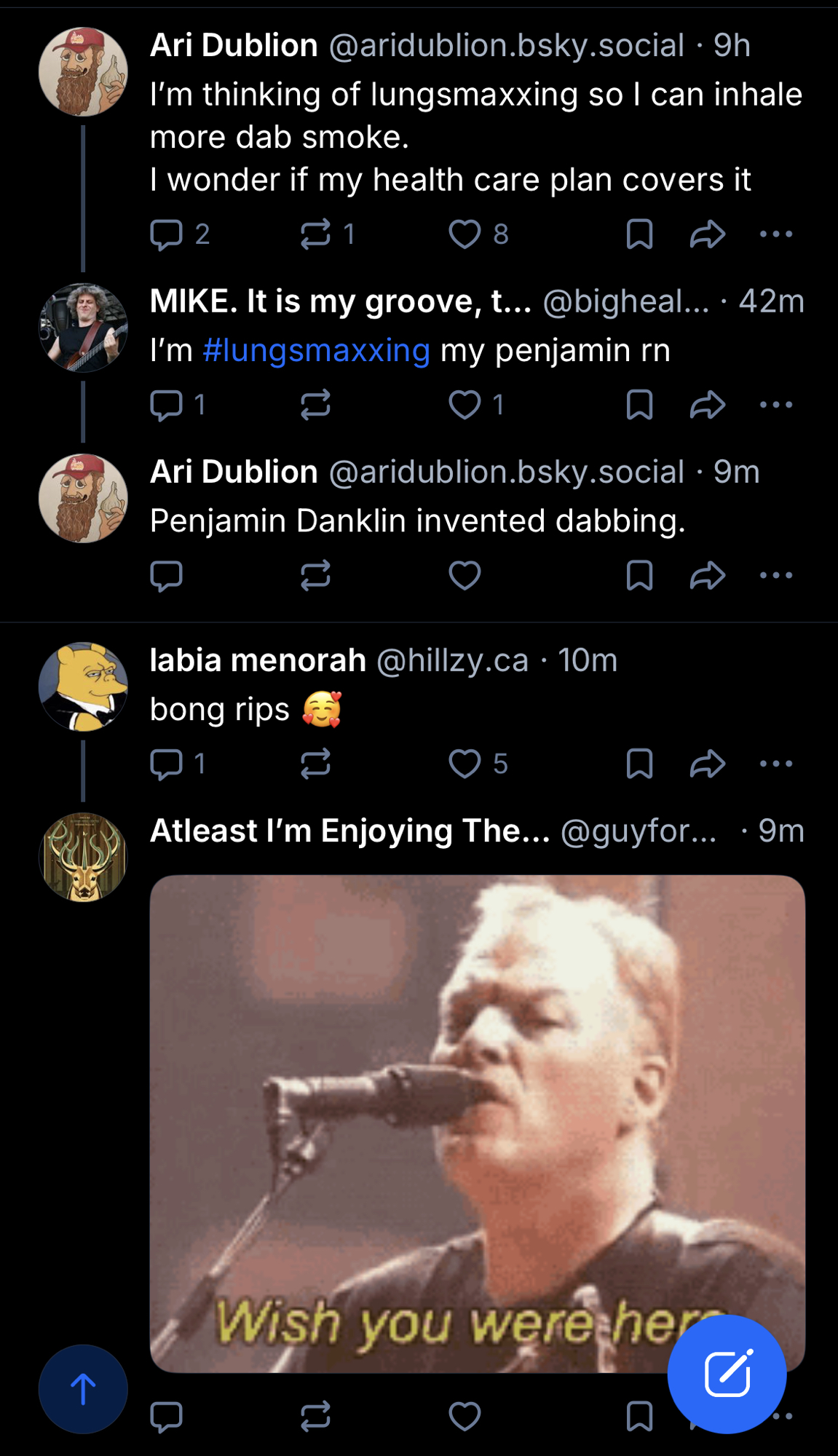Reply to the lungsmaxxing dab smoke post

[166, 234]
